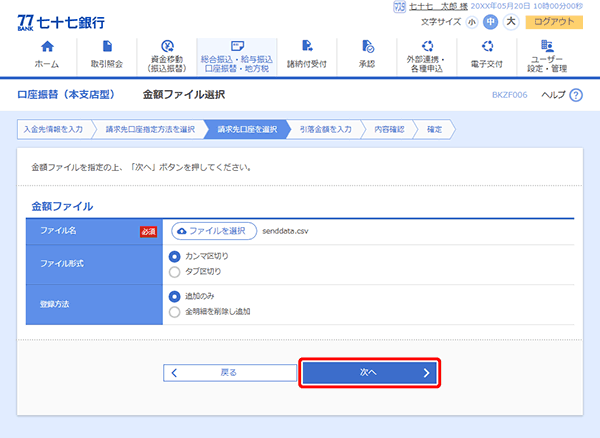Click the user avatar icon beside 七十七 太郎

(x=399, y=7)
